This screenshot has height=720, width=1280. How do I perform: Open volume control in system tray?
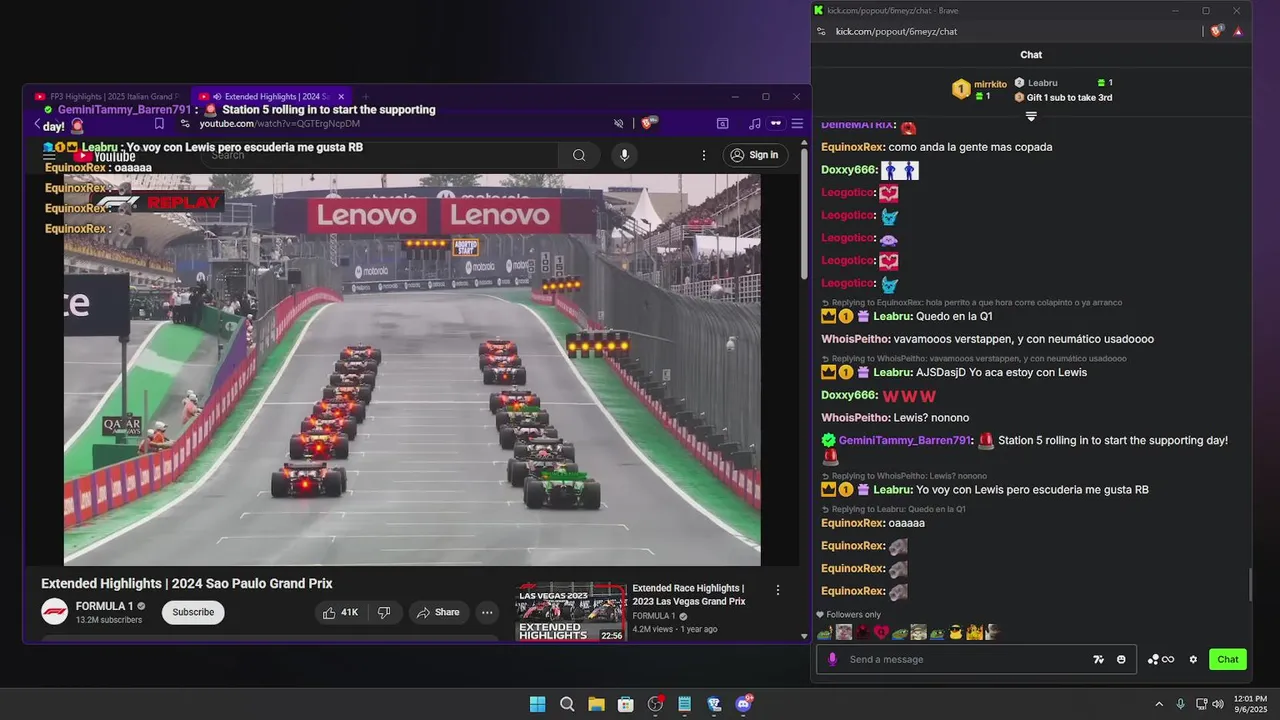coord(1218,704)
